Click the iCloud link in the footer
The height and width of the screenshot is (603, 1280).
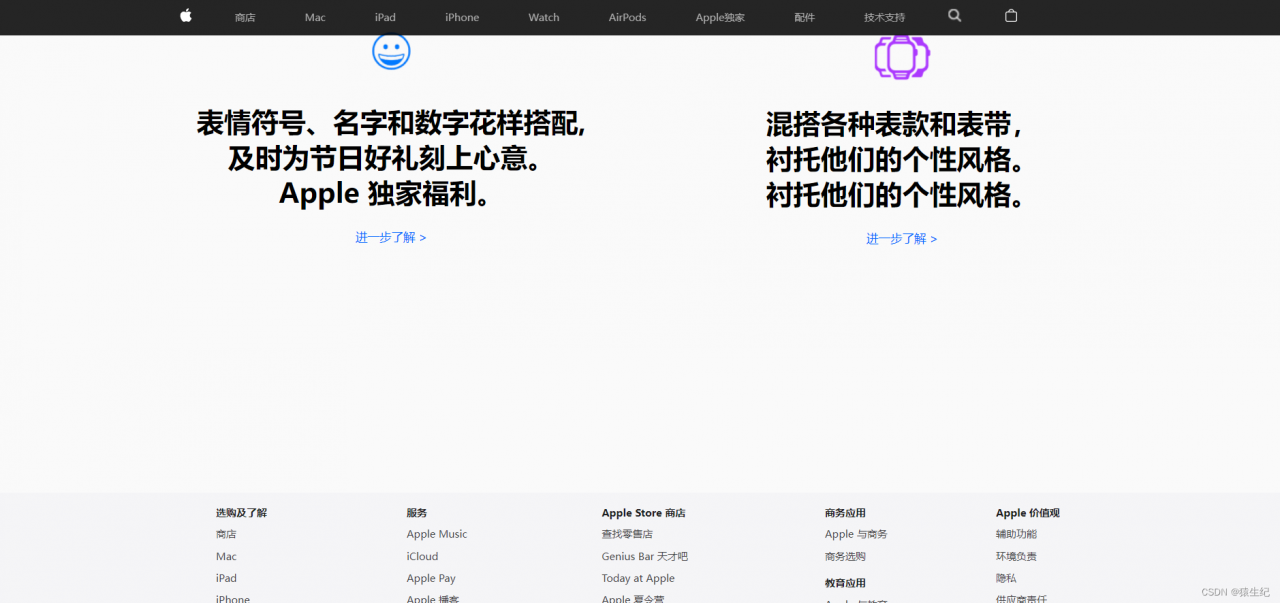422,556
